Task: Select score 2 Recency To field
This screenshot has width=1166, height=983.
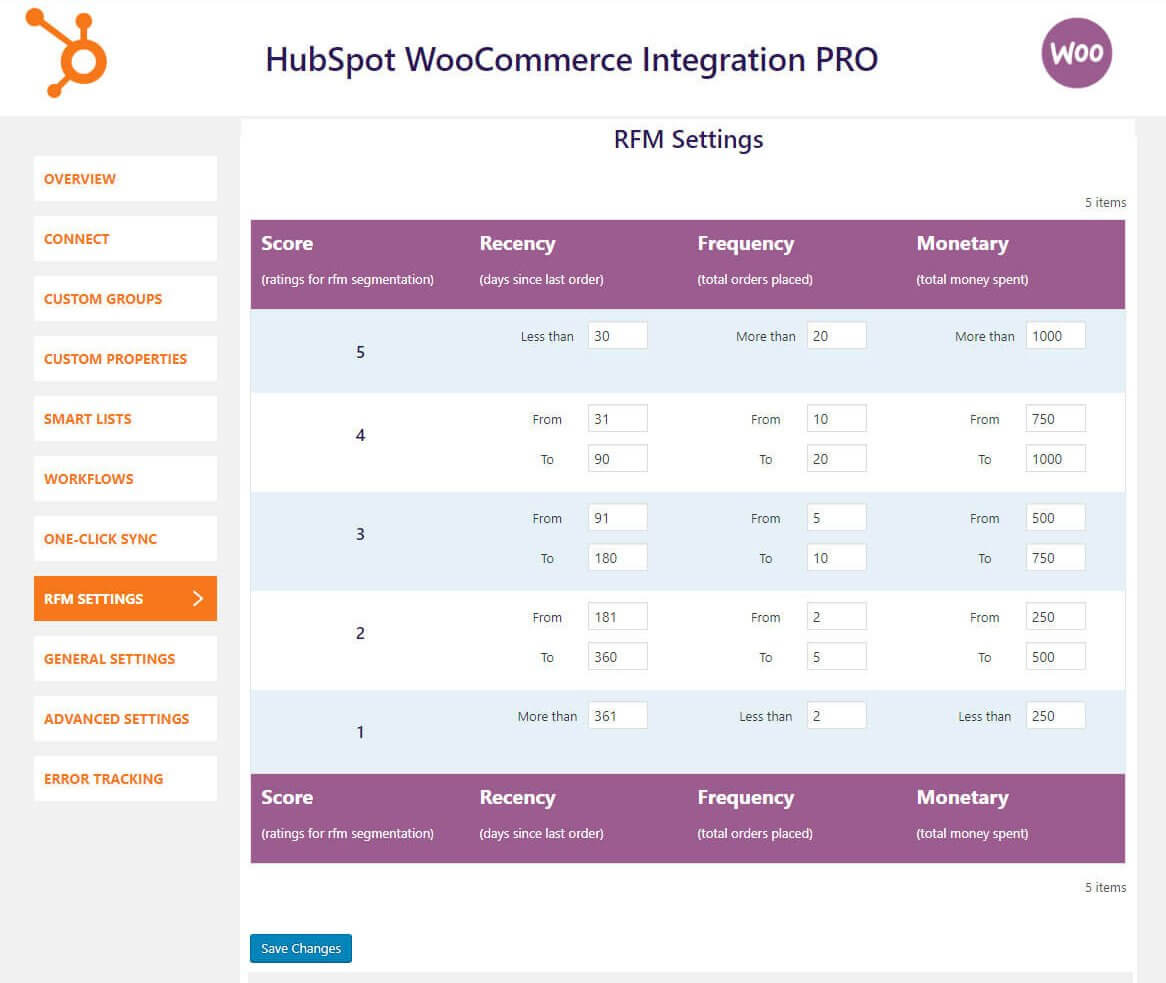Action: [x=617, y=657]
